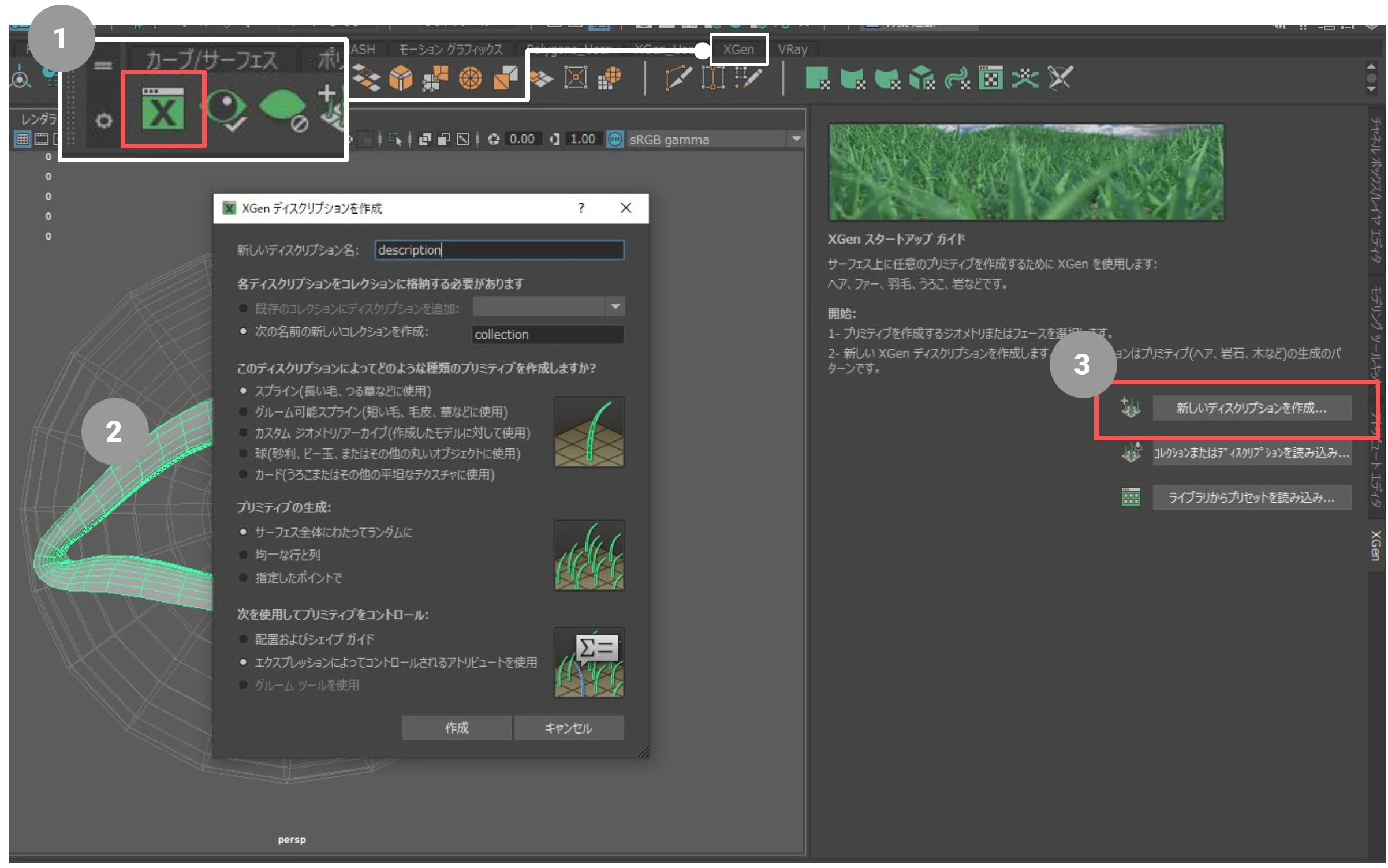This screenshot has height=868, width=1388.
Task: Click the bounding-box lattice shelf icon
Action: tap(575, 77)
